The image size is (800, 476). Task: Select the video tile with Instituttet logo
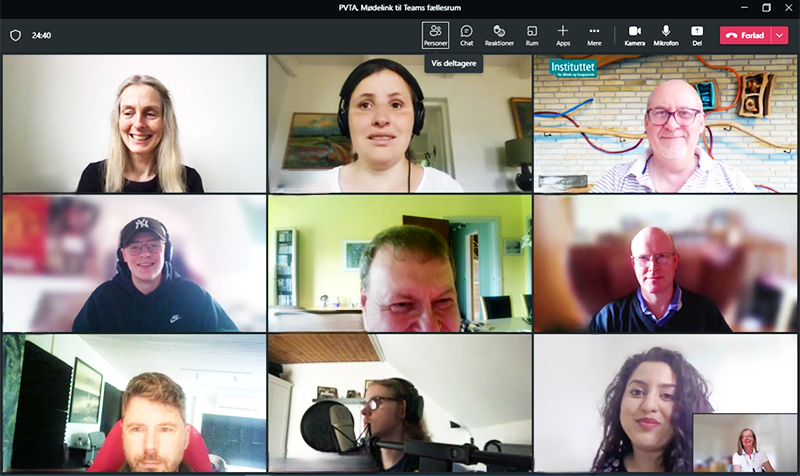coord(665,123)
